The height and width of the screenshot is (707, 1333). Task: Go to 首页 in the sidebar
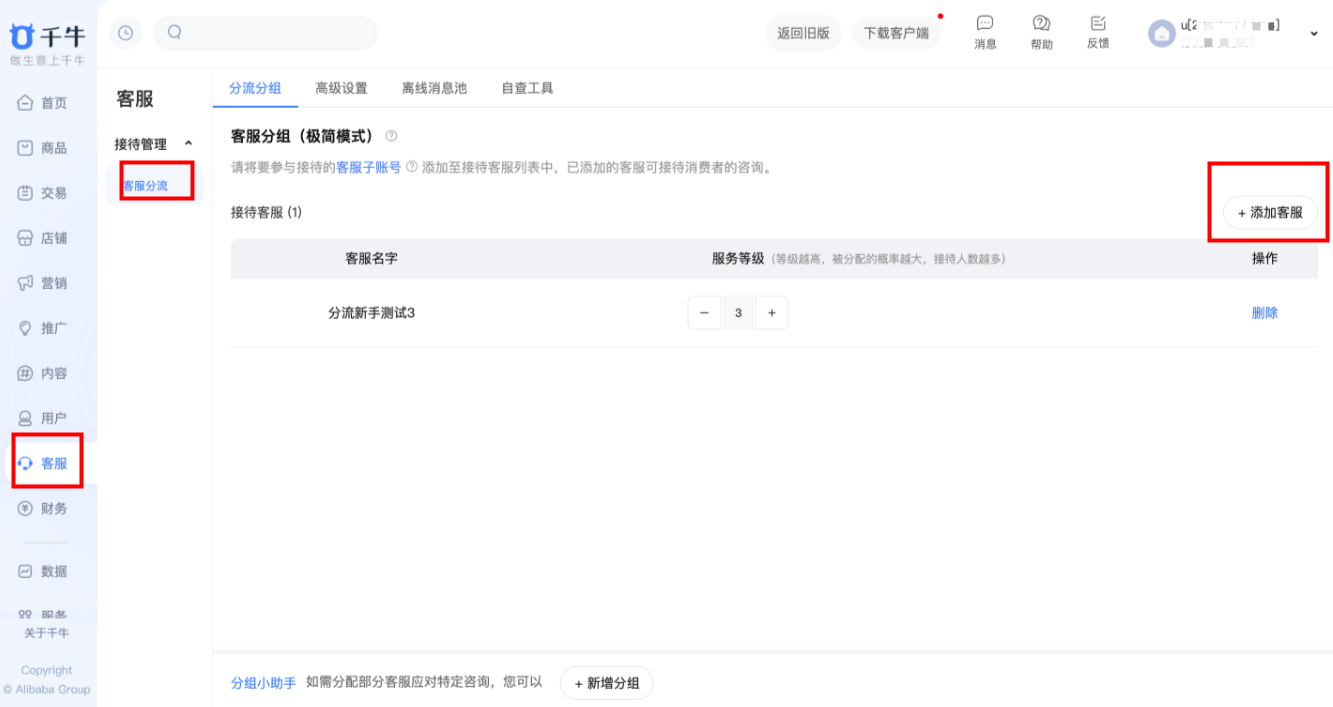pos(43,103)
